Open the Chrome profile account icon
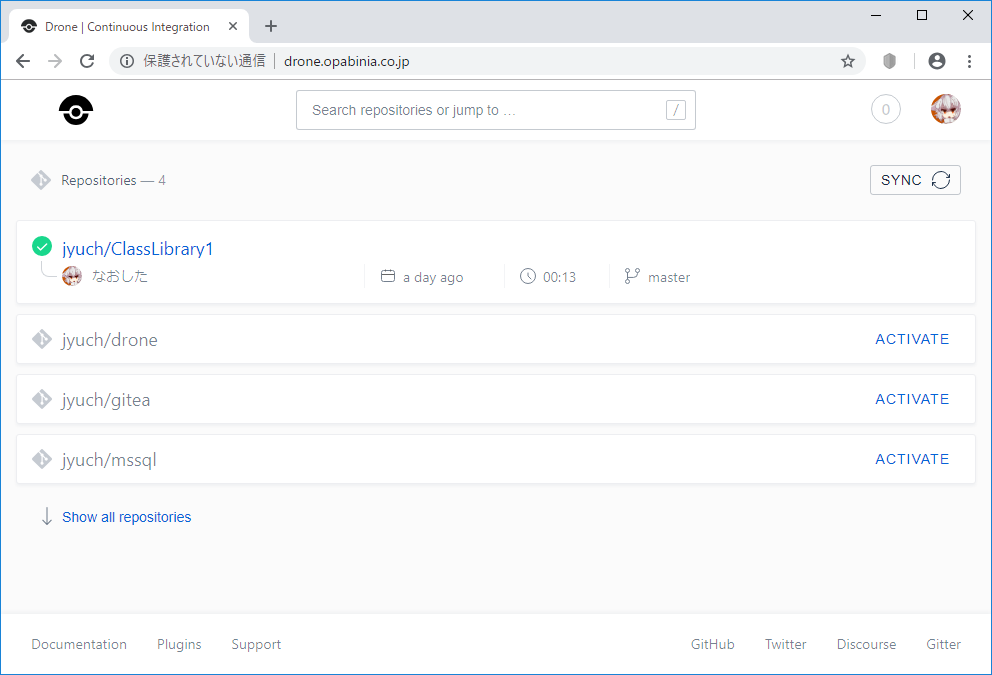This screenshot has width=992, height=675. click(936, 61)
